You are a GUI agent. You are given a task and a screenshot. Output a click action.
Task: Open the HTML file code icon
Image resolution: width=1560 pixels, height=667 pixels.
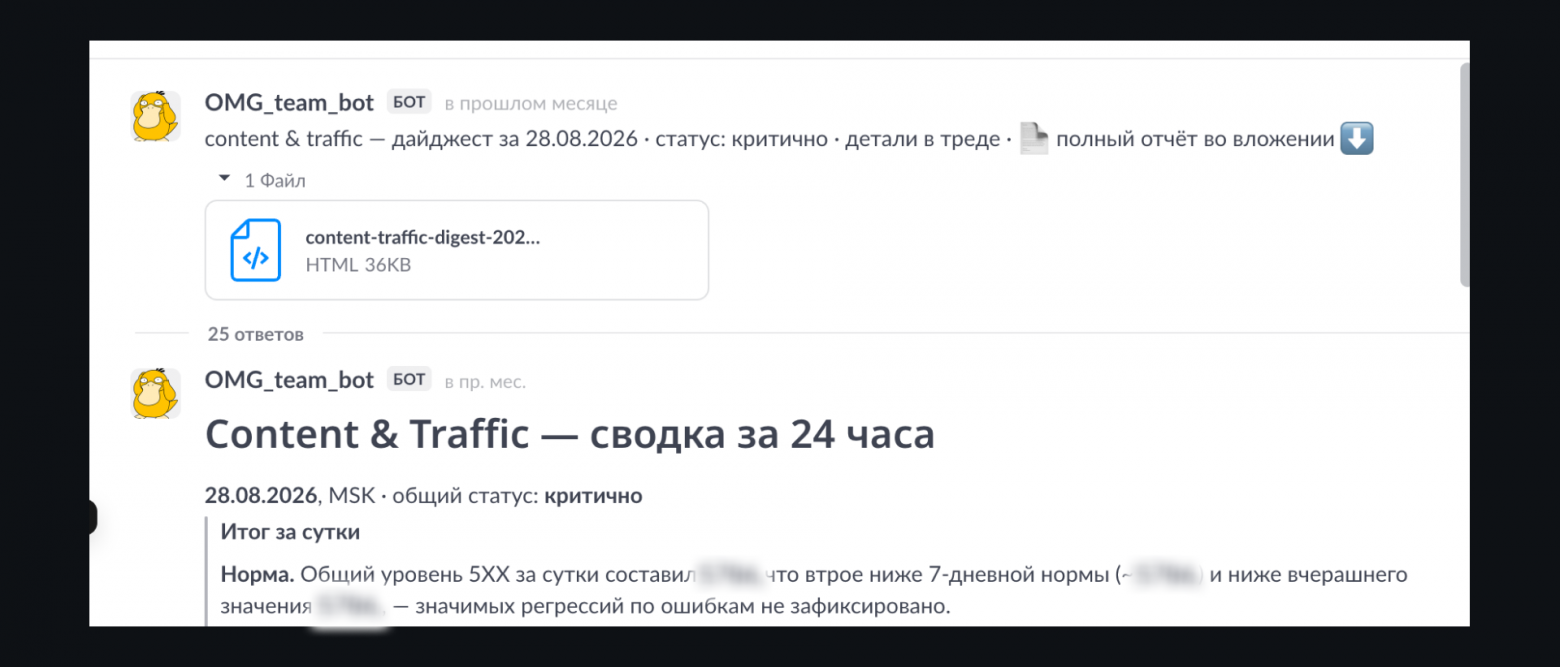[256, 250]
